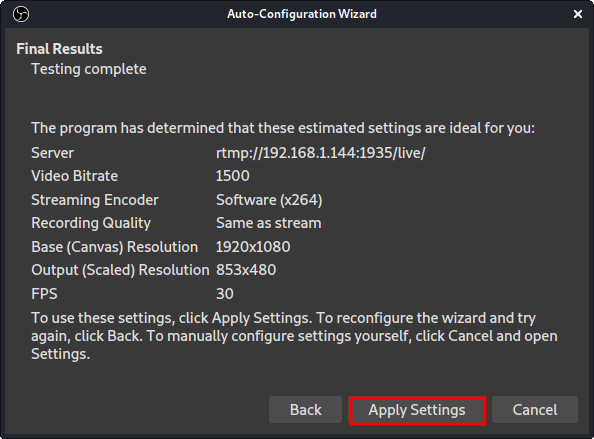Select the Final Results heading
Image resolution: width=594 pixels, height=439 pixels.
point(59,49)
